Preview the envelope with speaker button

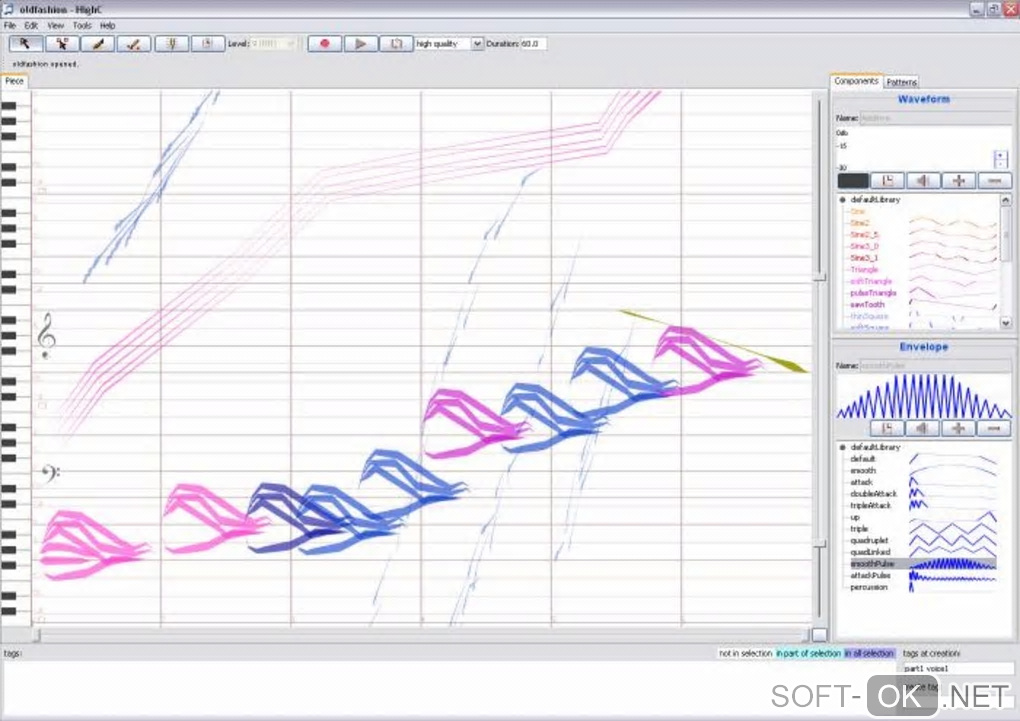point(922,428)
